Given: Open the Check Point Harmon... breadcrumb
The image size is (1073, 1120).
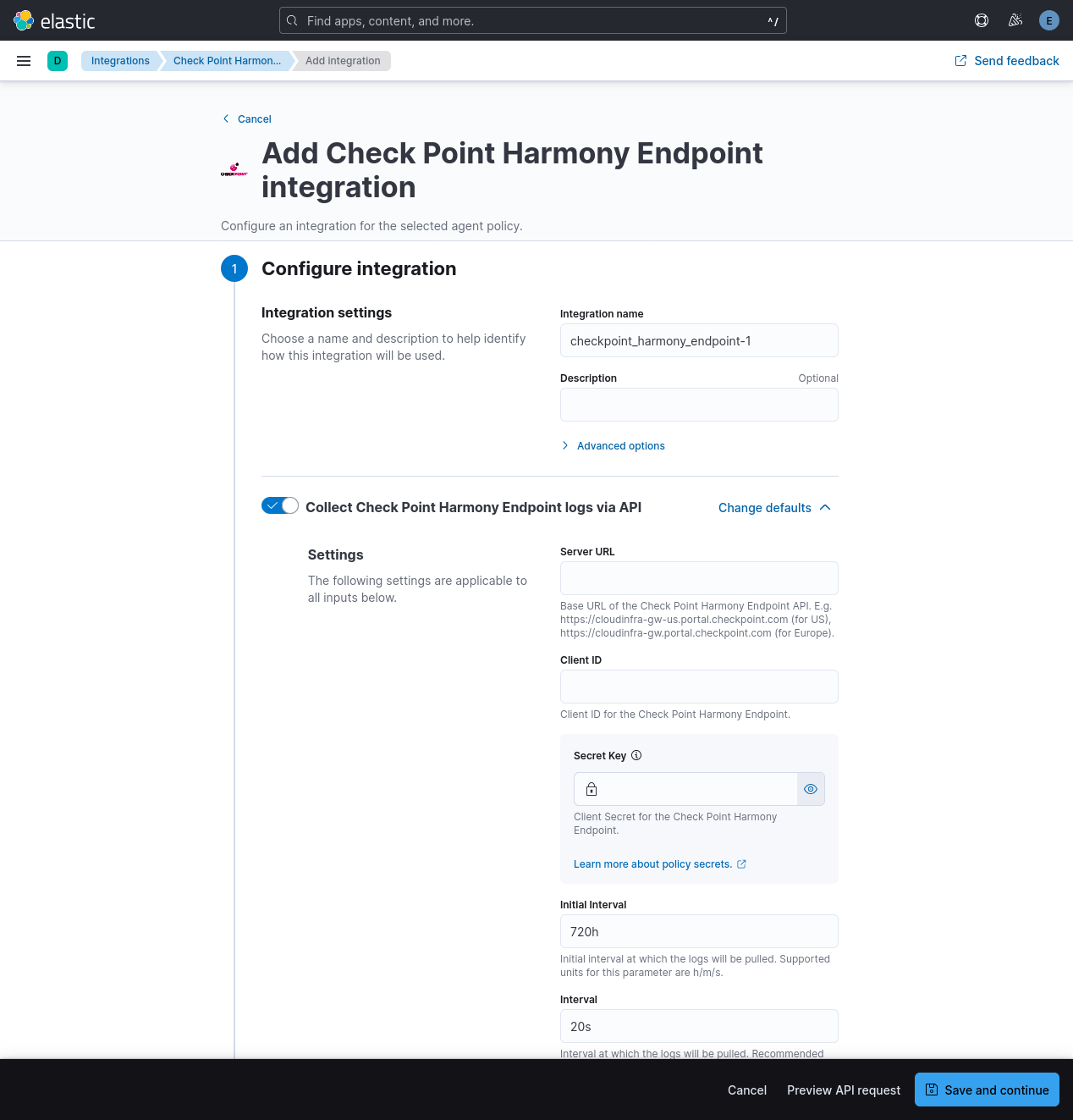Looking at the screenshot, I should tap(227, 60).
